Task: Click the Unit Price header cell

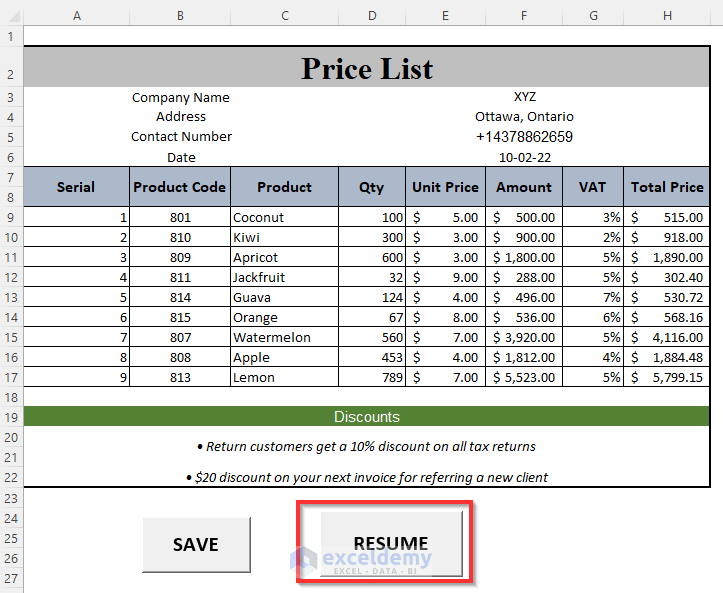Action: click(x=445, y=187)
